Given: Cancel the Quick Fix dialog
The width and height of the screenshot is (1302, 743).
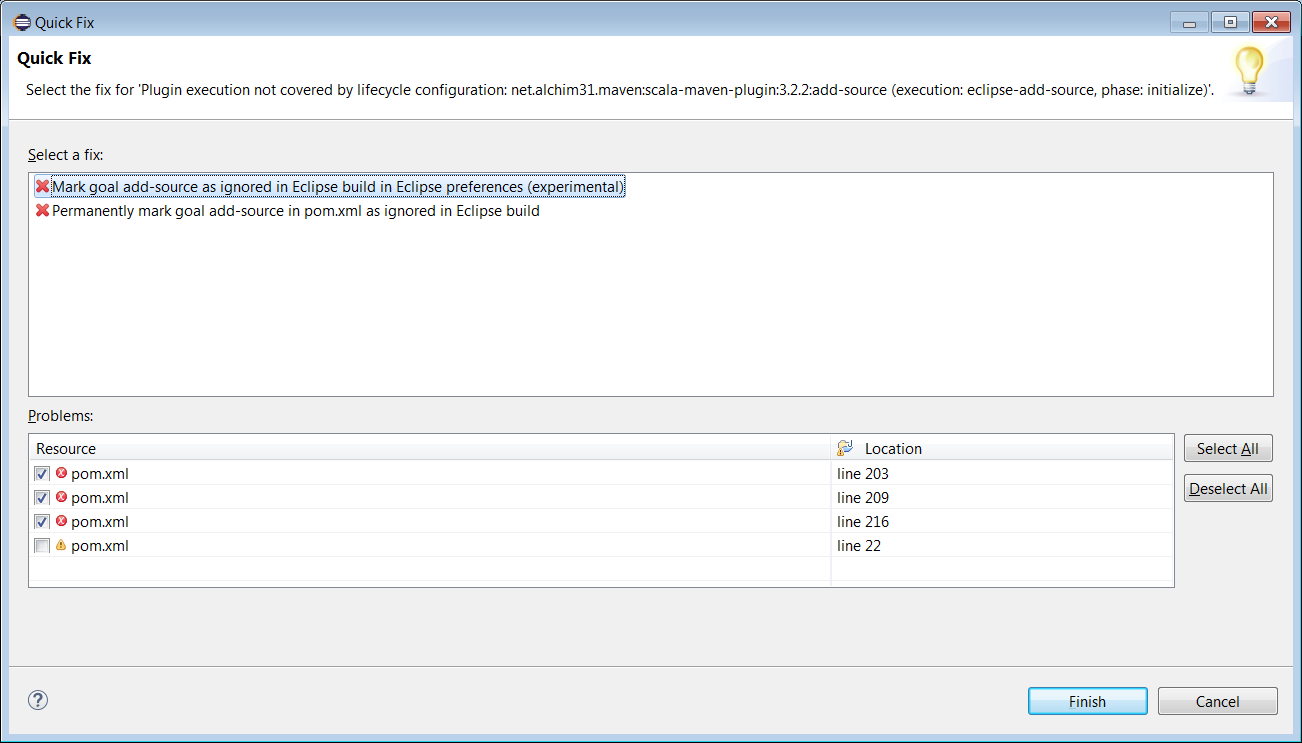Looking at the screenshot, I should point(1217,701).
